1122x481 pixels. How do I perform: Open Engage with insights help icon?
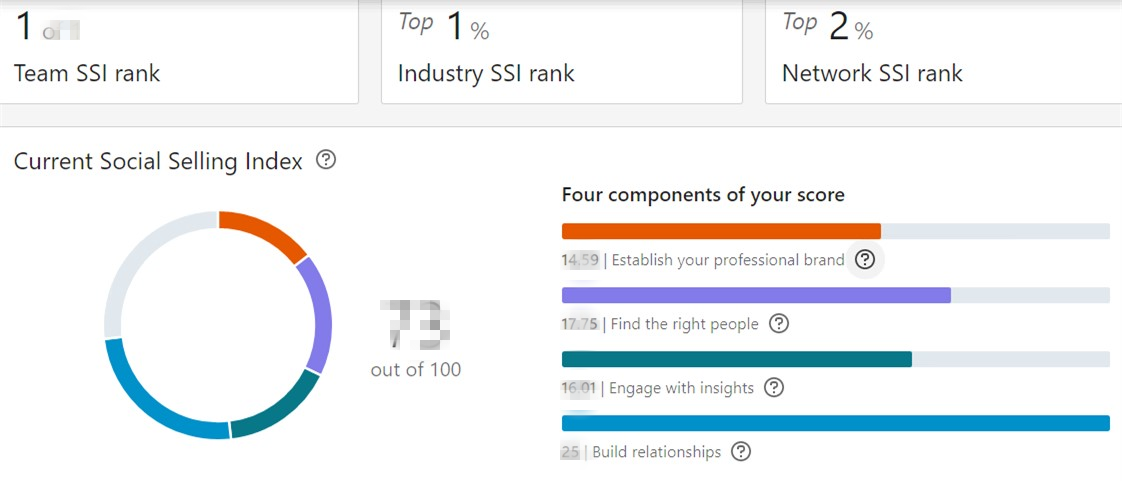tap(774, 388)
